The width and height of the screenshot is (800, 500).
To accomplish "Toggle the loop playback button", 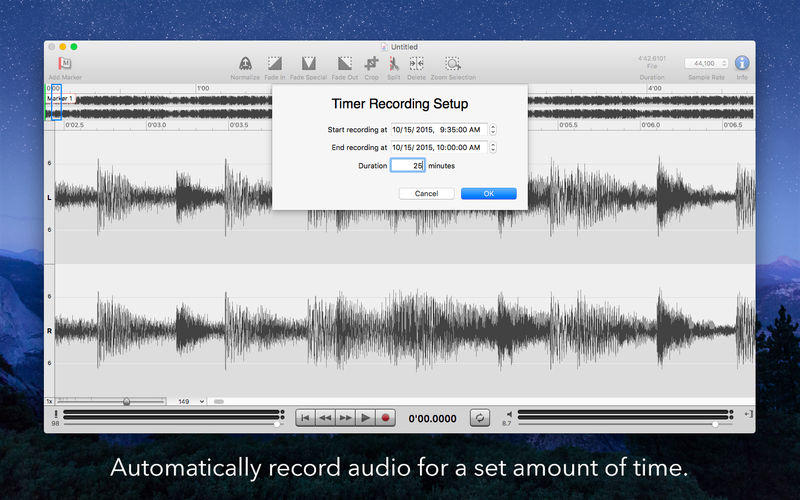I will pyautogui.click(x=480, y=418).
